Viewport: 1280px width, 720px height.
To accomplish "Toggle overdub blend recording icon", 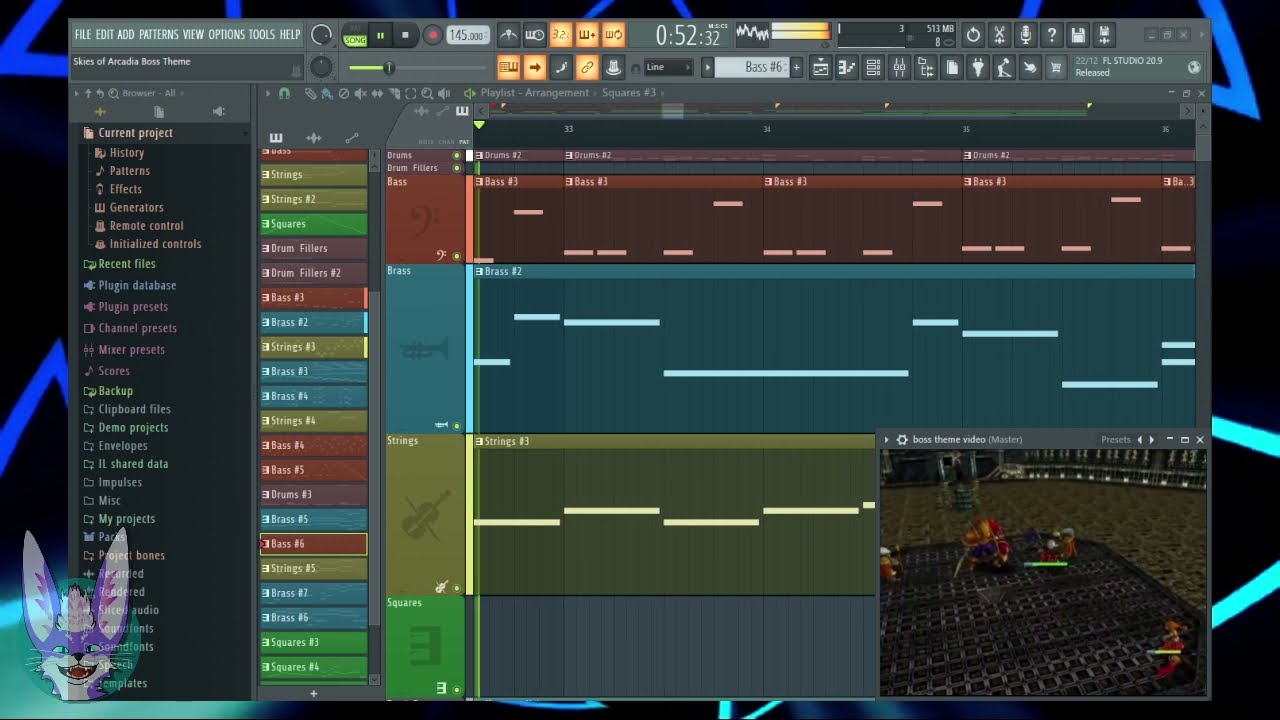I will tap(587, 35).
